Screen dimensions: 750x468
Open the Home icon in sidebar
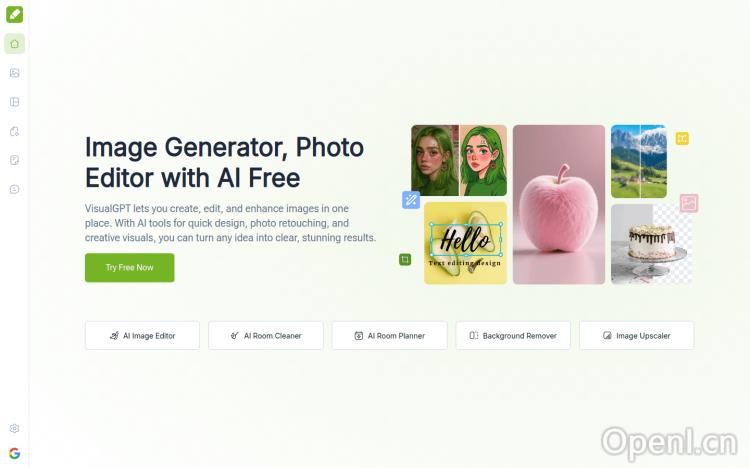pos(14,44)
